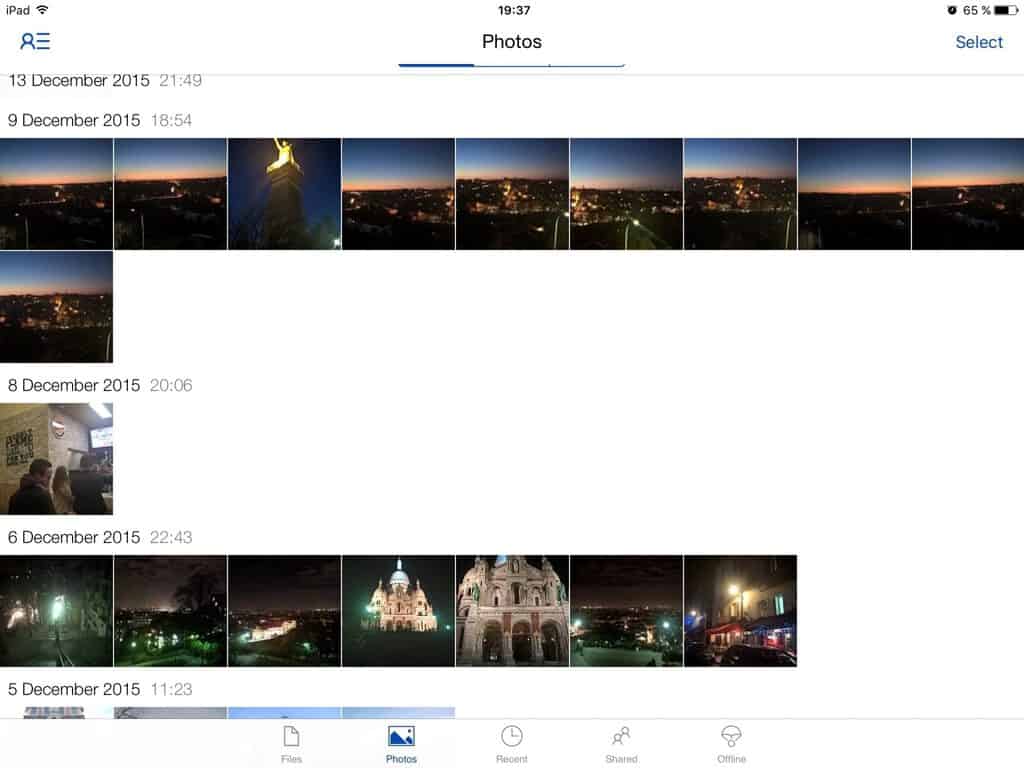Open first 6 December photo with bright street lamp
Screen dimensions: 1024x768
(x=56, y=611)
